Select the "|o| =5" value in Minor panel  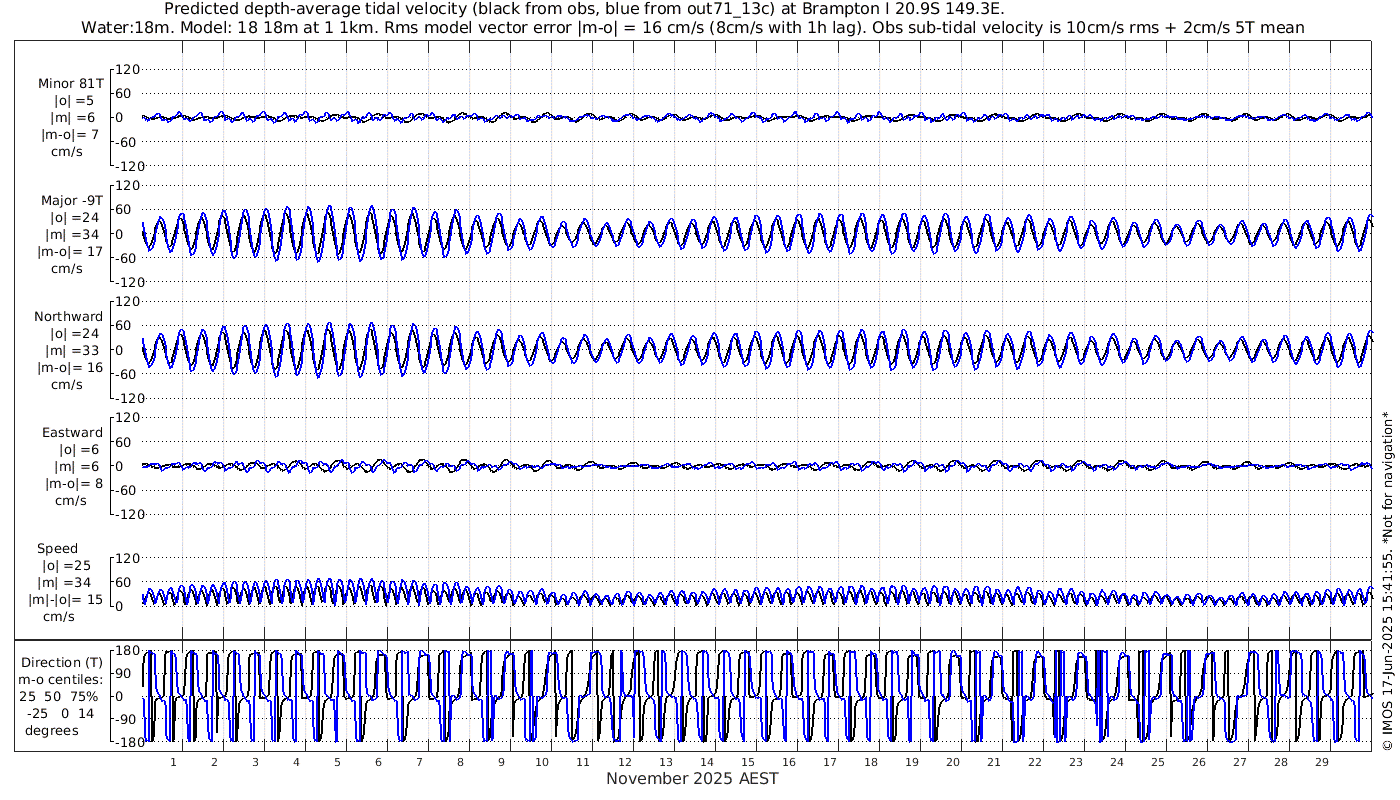(74, 100)
